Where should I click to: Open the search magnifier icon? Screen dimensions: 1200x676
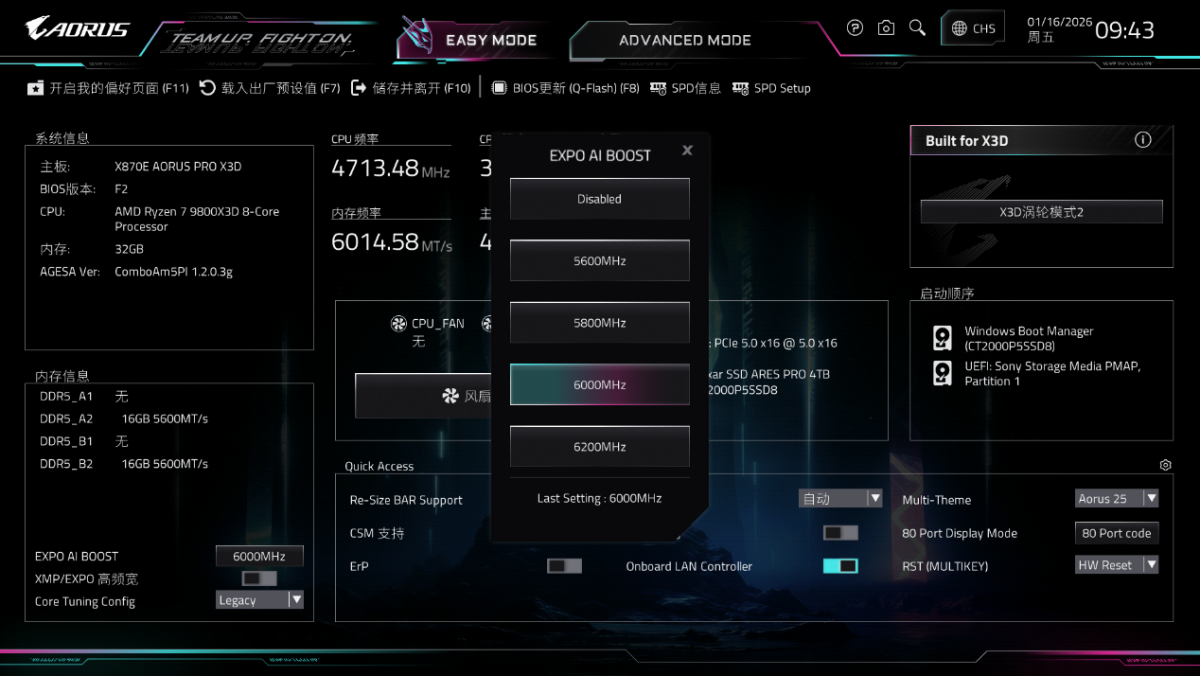click(x=917, y=28)
